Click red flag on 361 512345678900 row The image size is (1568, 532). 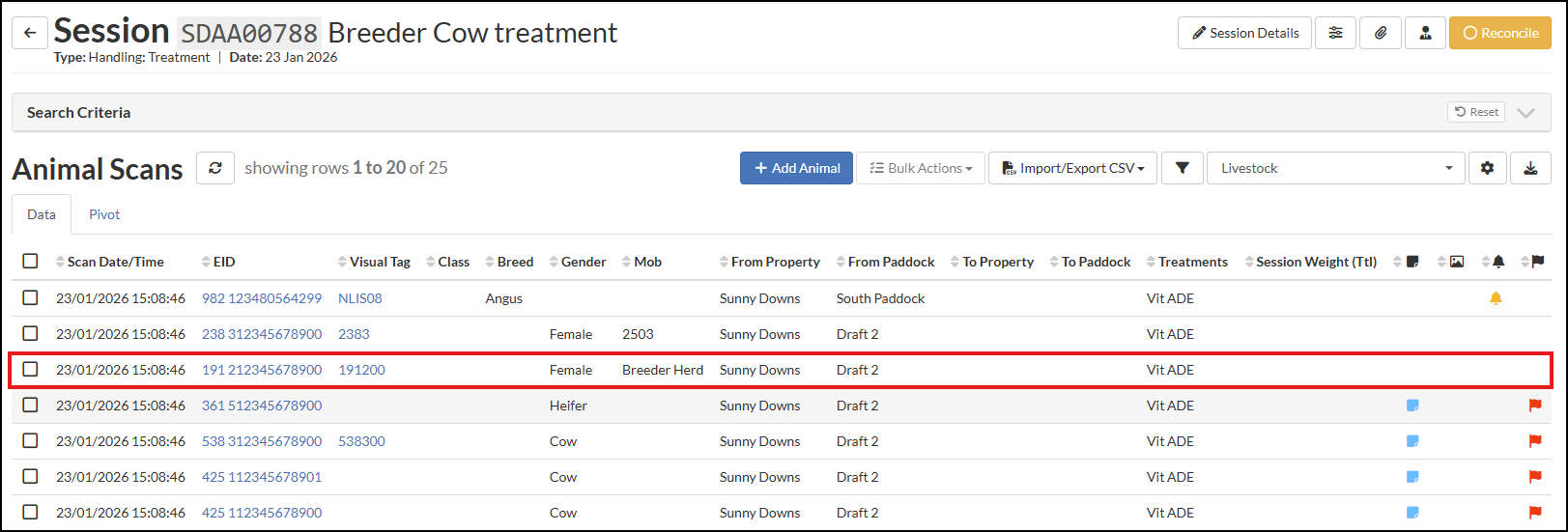coord(1535,406)
